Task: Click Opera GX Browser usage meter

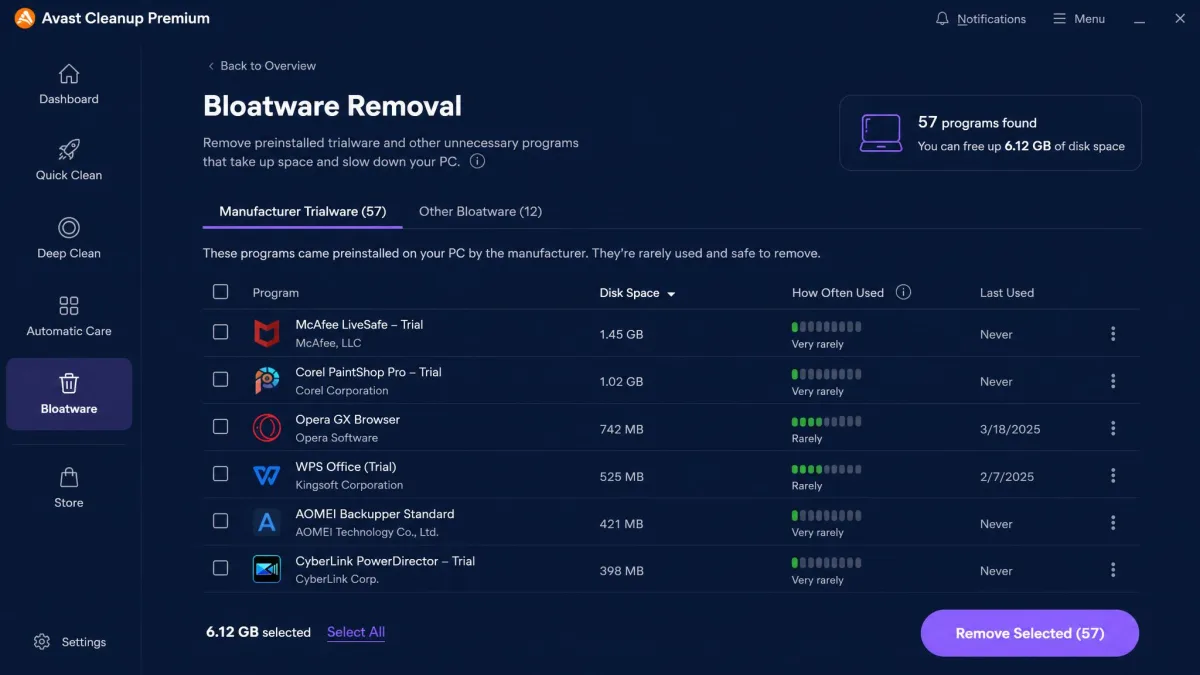Action: [826, 422]
